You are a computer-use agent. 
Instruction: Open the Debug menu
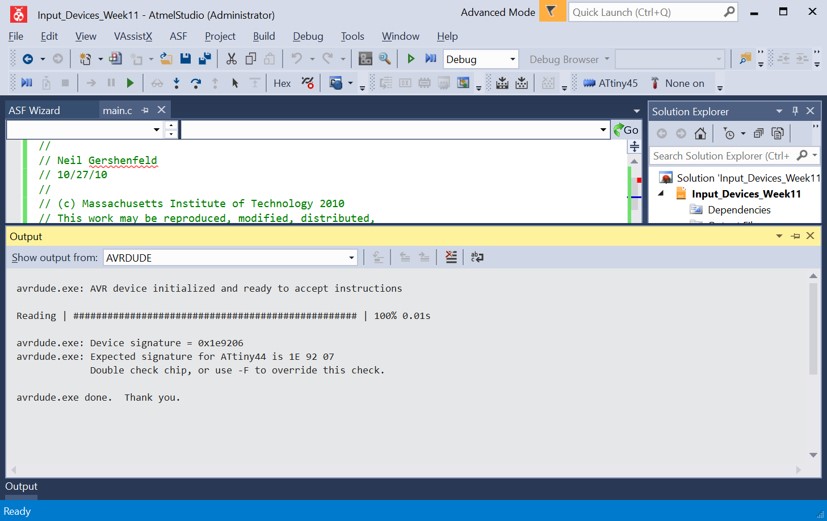click(308, 36)
